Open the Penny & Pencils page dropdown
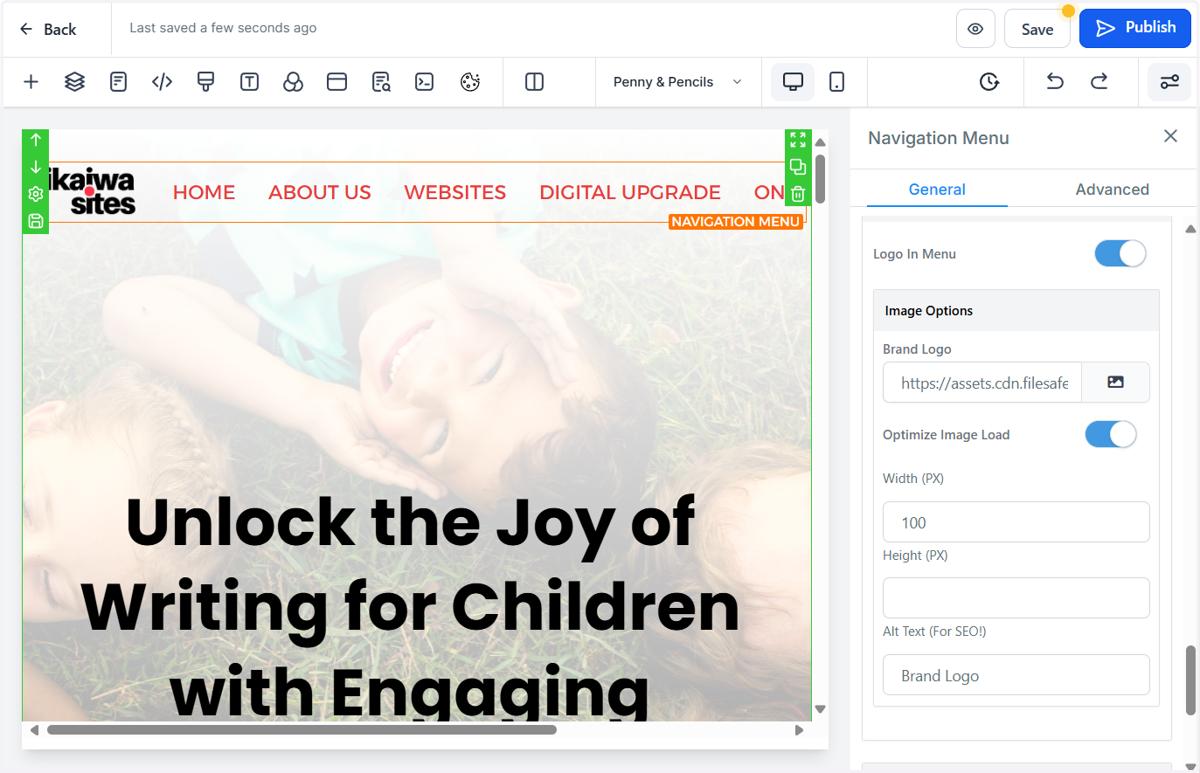 pyautogui.click(x=677, y=82)
